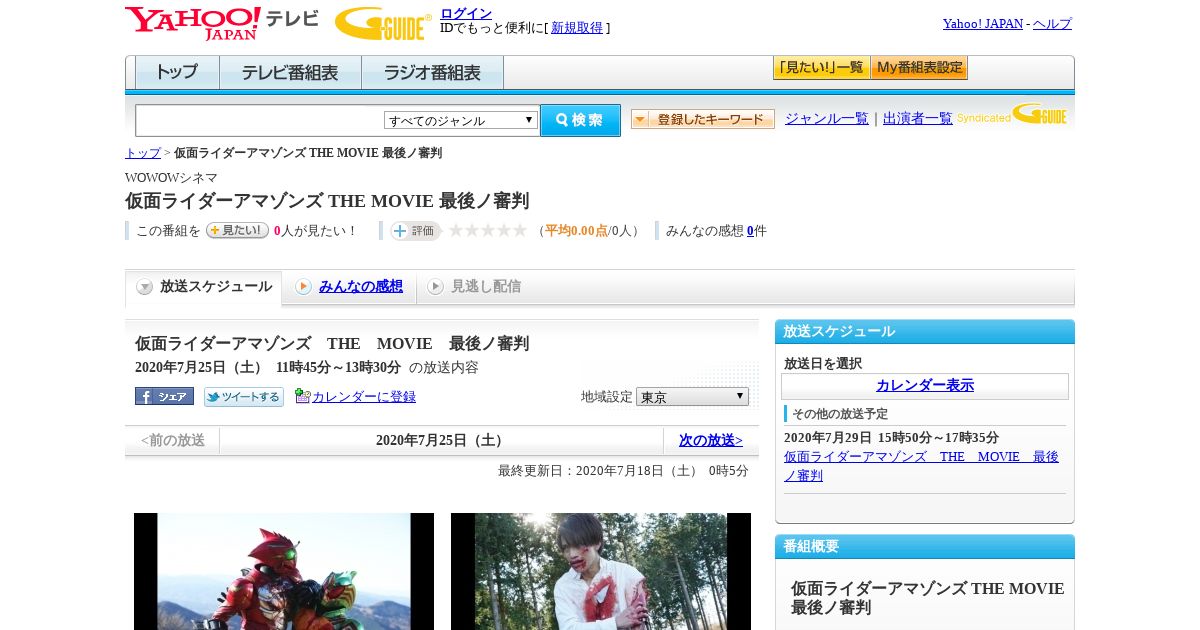Click the 放送スケジュール tab arrow icon
1200x630 pixels.
[x=145, y=287]
